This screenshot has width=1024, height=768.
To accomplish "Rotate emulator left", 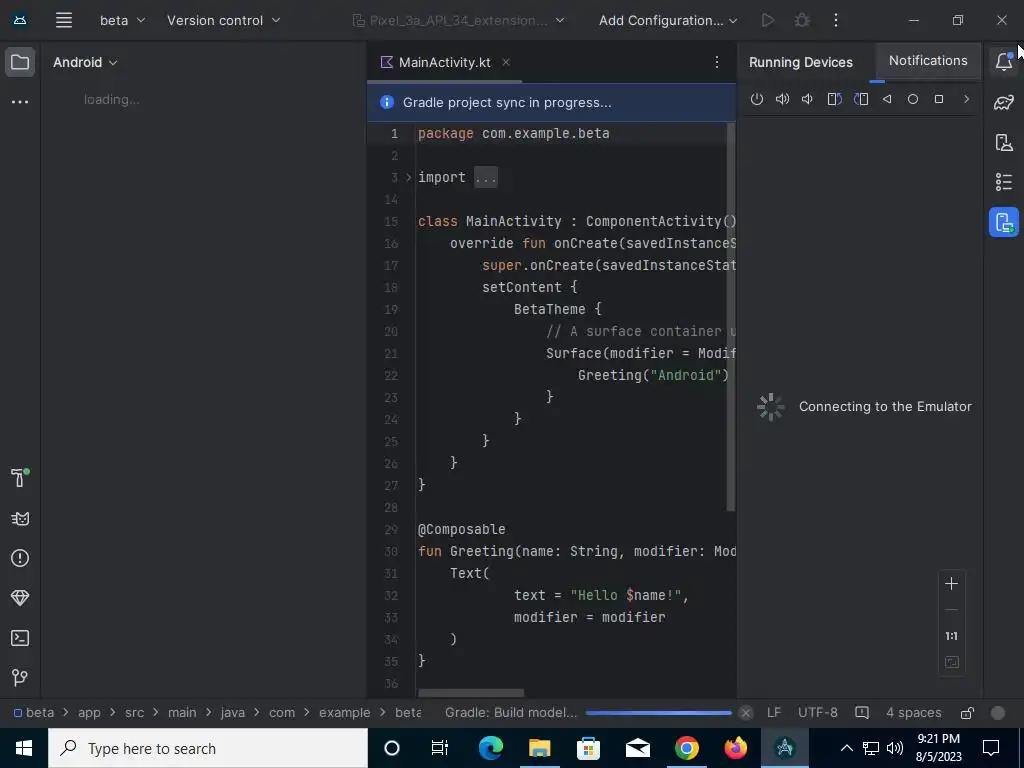I will coord(835,99).
